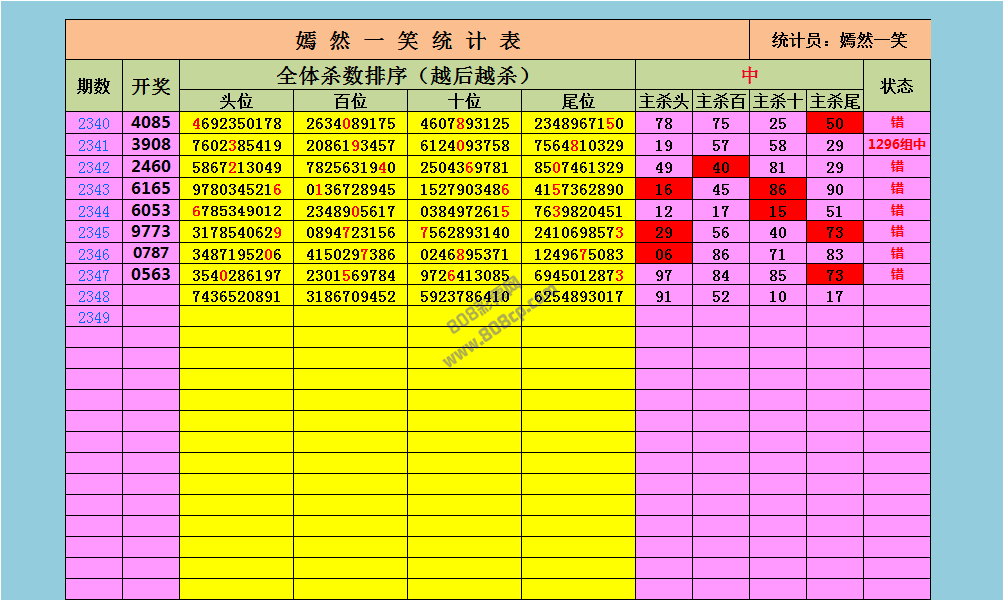Click the red 中 header cell

749,75
